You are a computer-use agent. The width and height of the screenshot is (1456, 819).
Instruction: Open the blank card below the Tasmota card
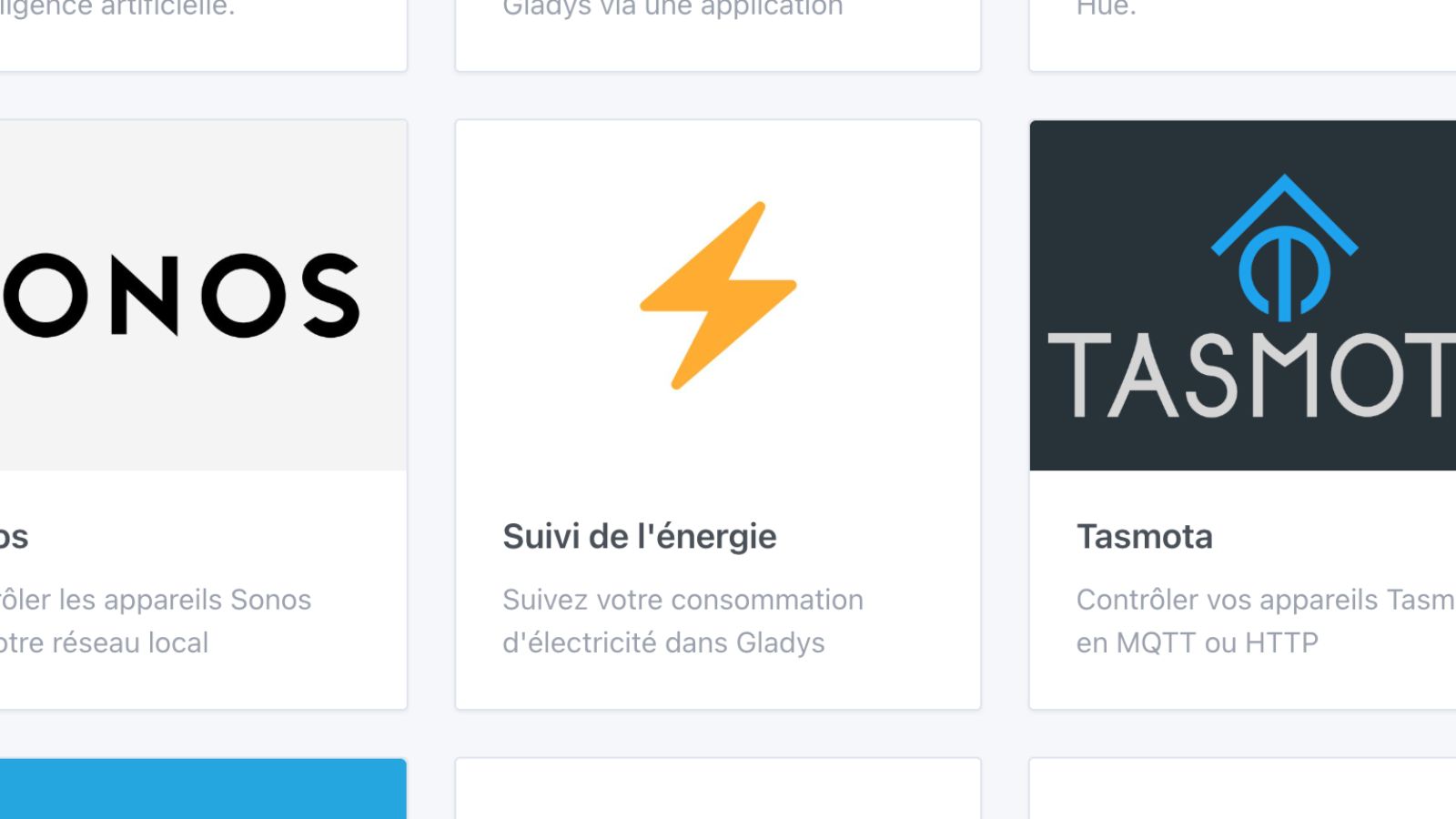tap(1242, 790)
